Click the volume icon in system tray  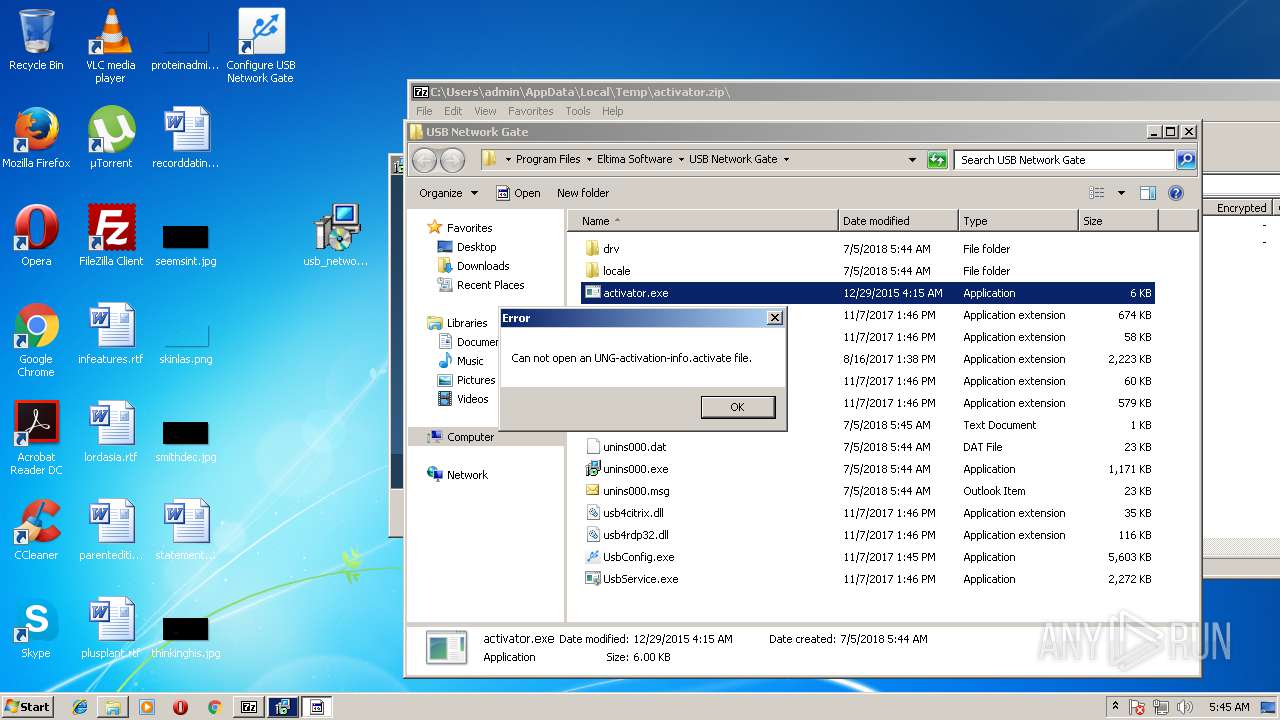tap(1186, 707)
